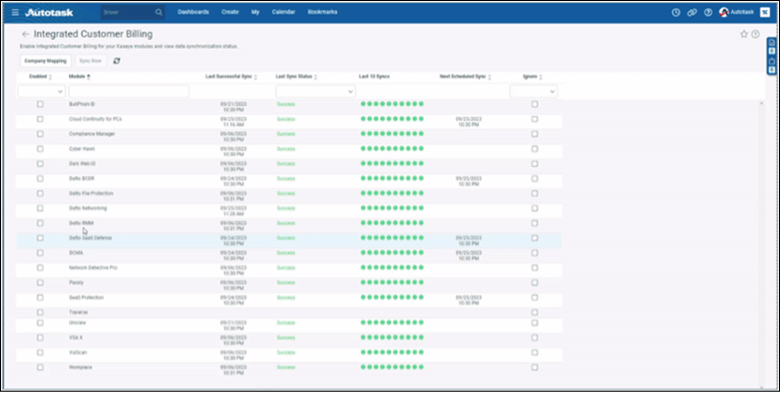Select the Datto SaaS Defense row name
Image resolution: width=780 pixels, height=393 pixels.
pos(90,238)
